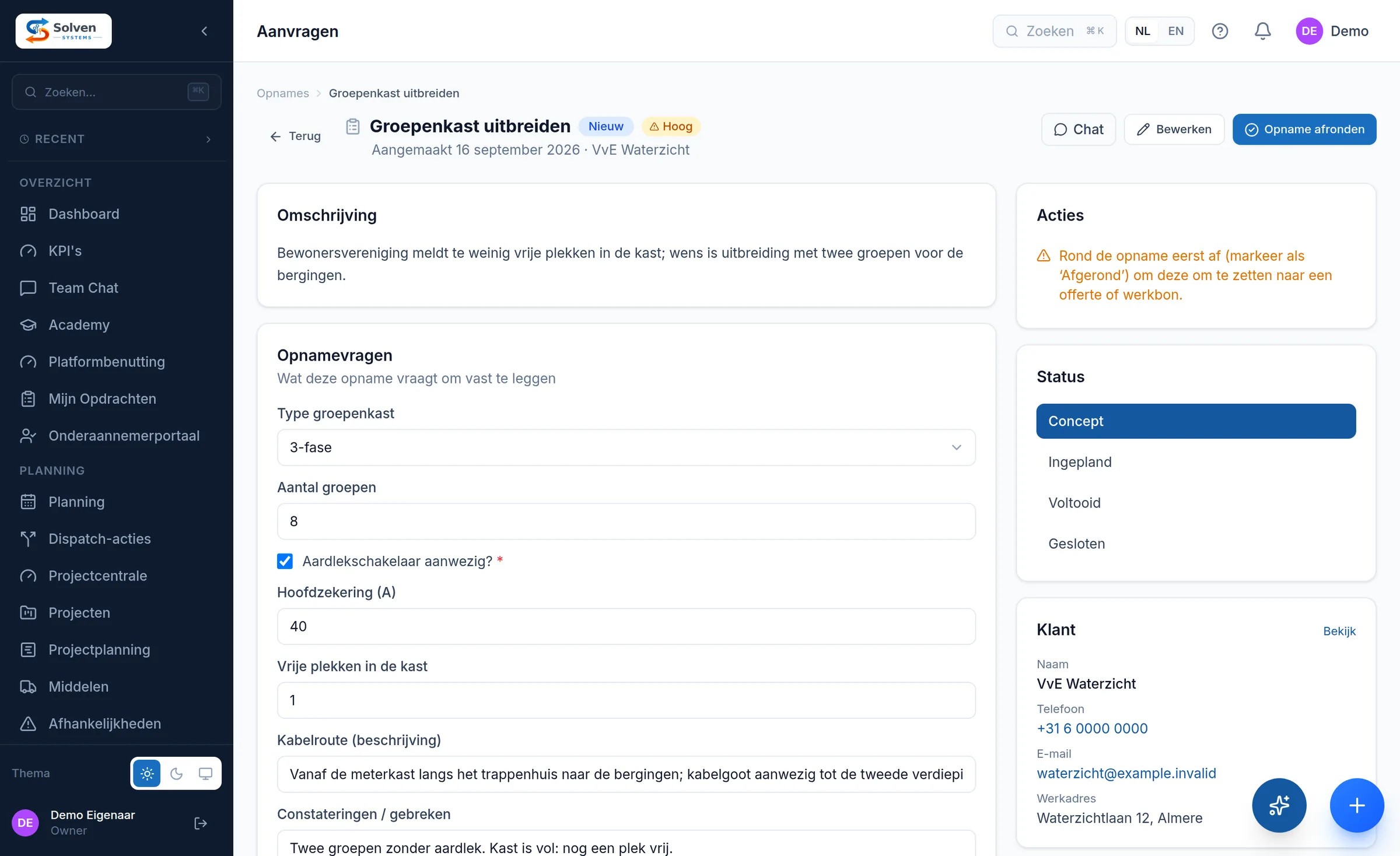
Task: Switch theme to dark mode
Action: pos(176,773)
